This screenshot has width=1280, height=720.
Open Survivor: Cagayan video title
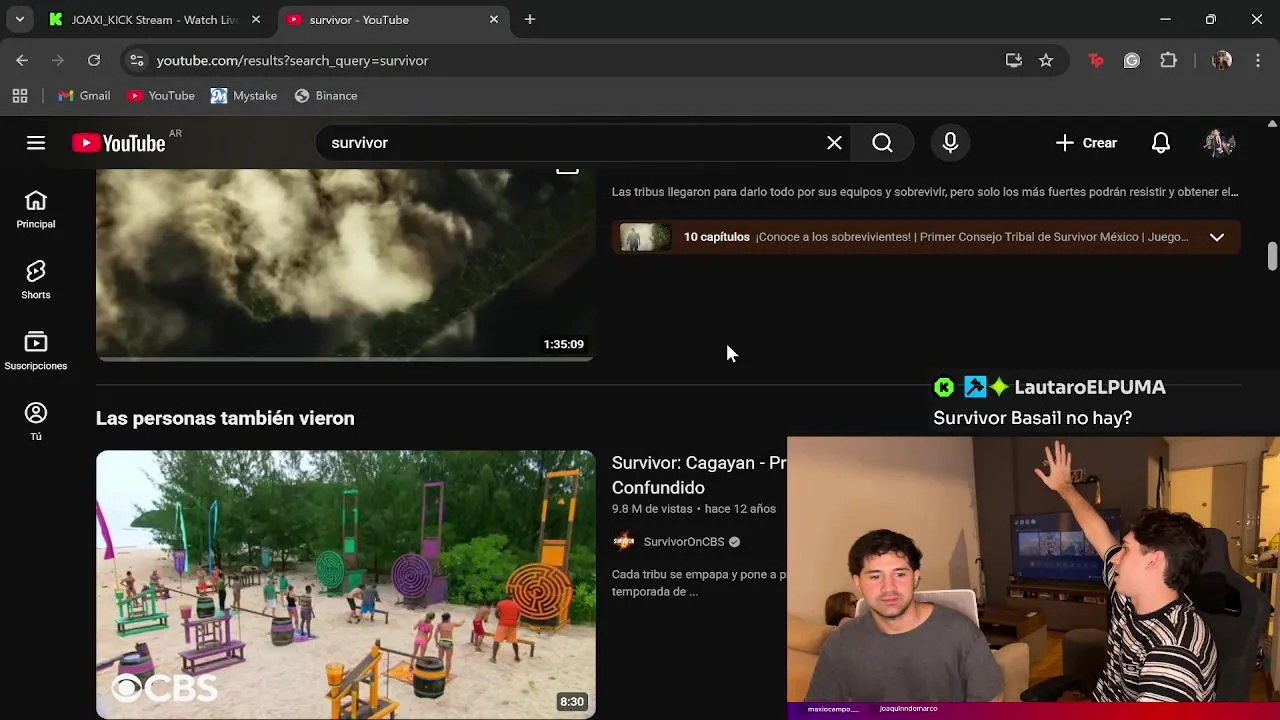(698, 475)
